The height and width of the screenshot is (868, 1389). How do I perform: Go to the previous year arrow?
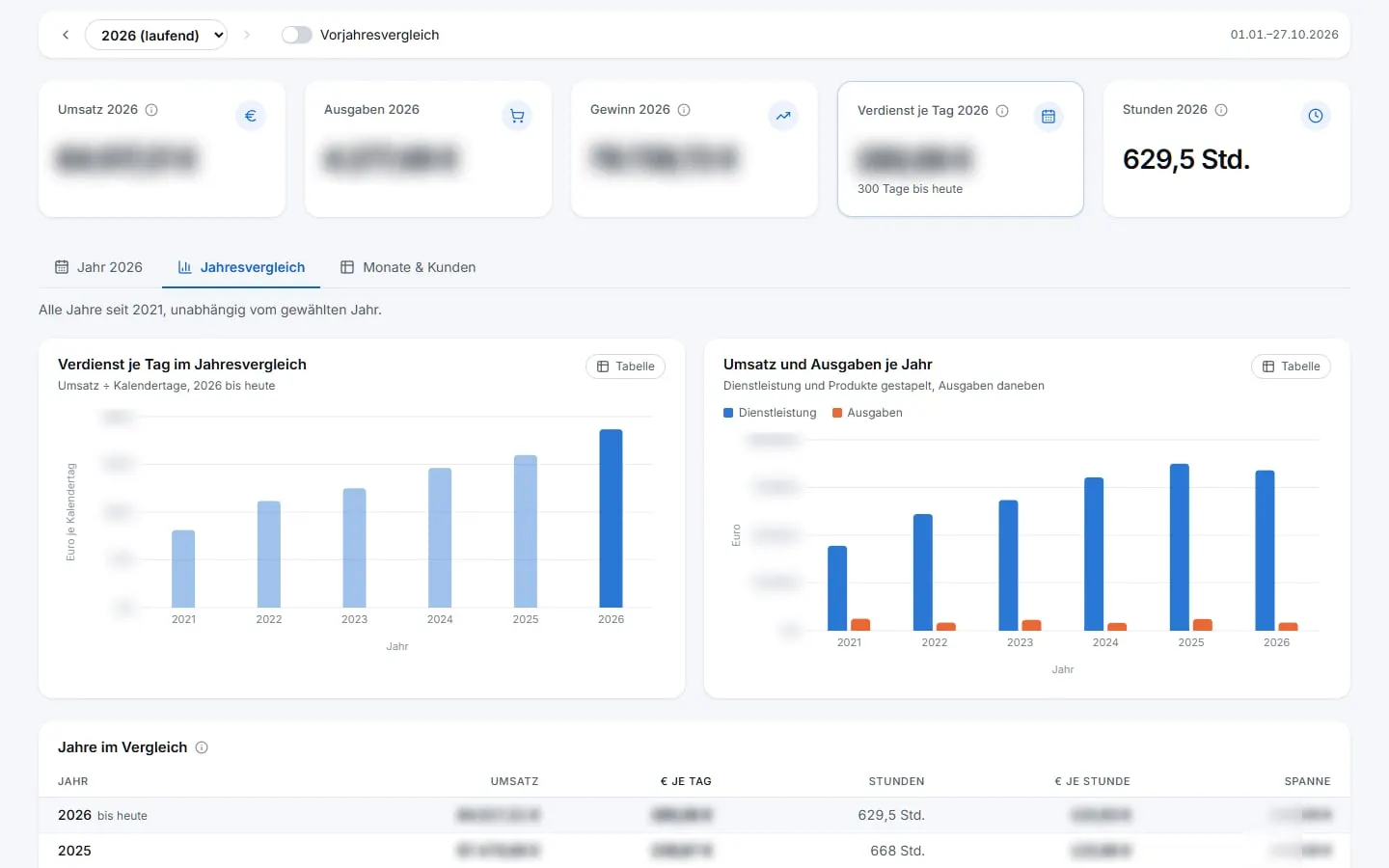[66, 35]
